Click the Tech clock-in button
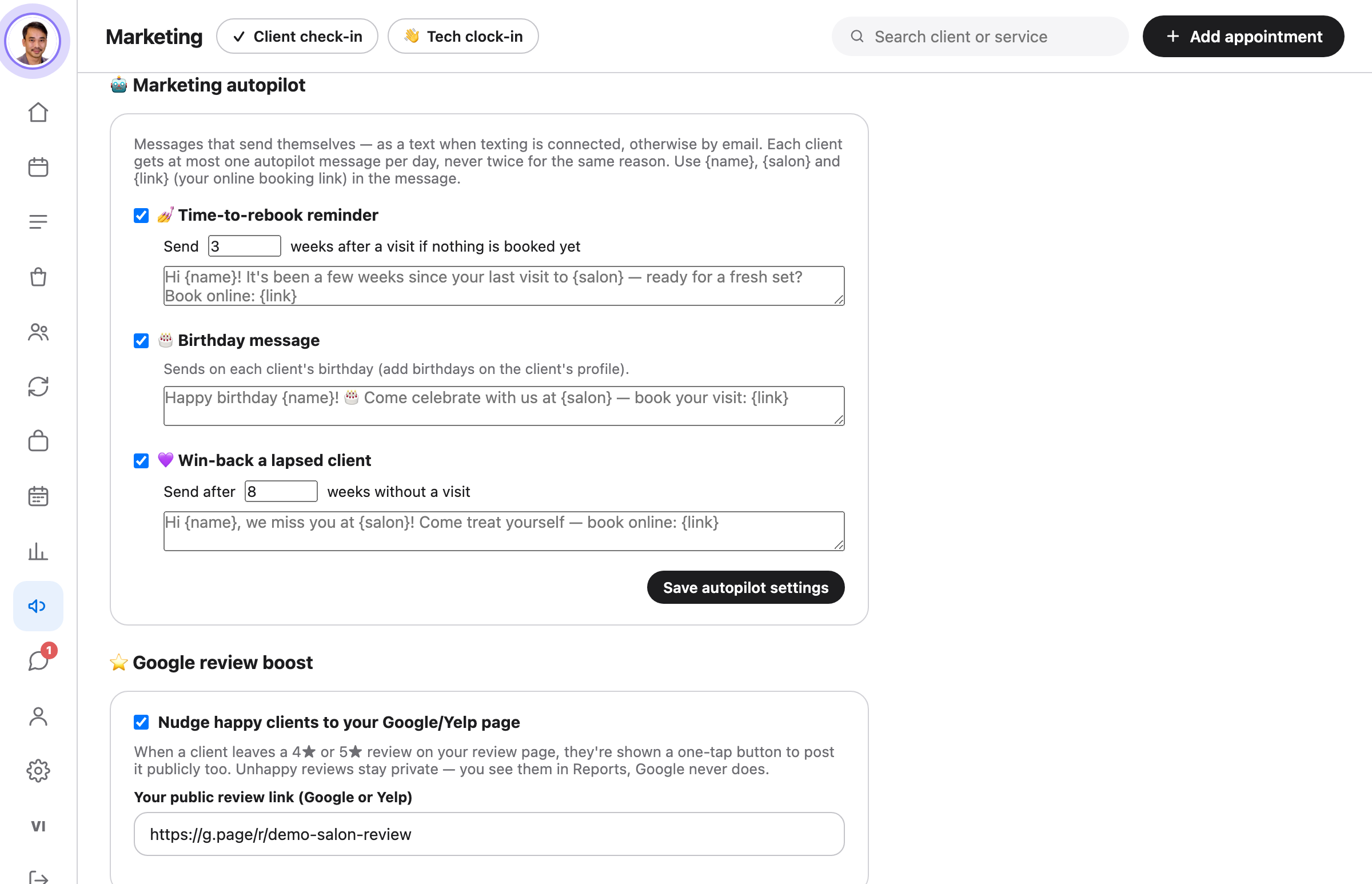The width and height of the screenshot is (1372, 884). point(463,36)
